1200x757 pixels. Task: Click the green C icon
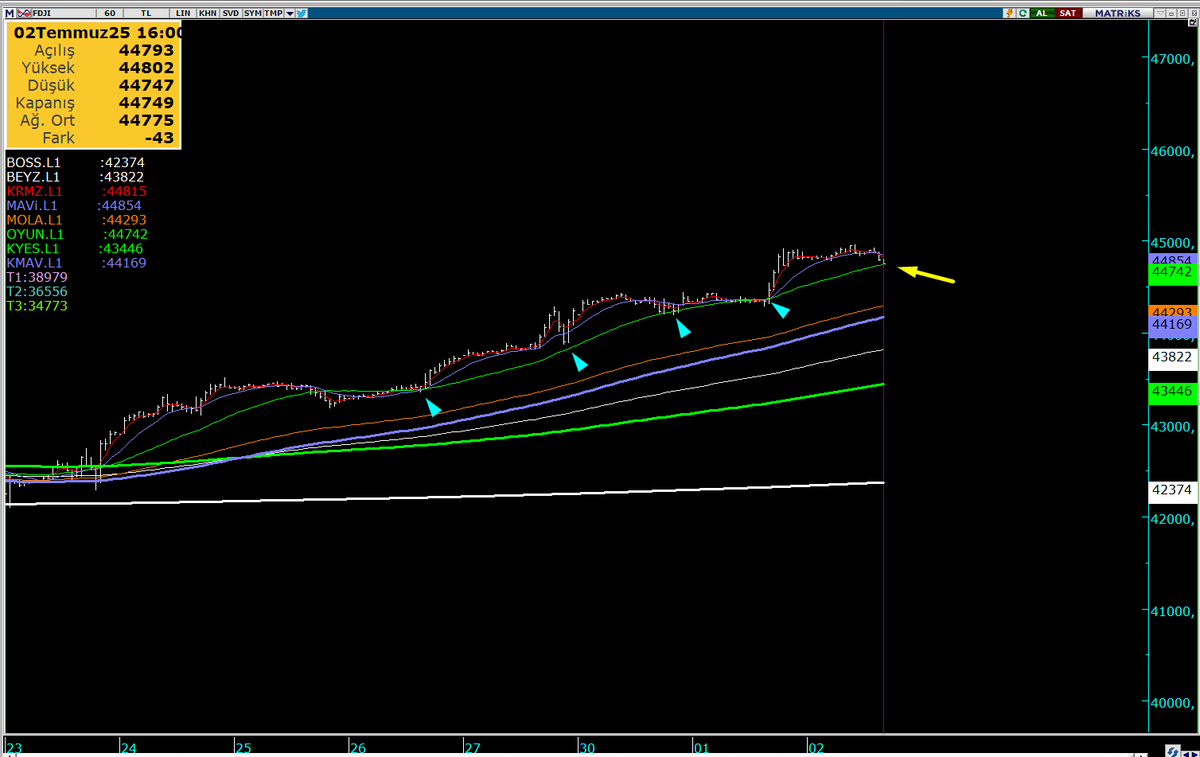[x=1022, y=13]
